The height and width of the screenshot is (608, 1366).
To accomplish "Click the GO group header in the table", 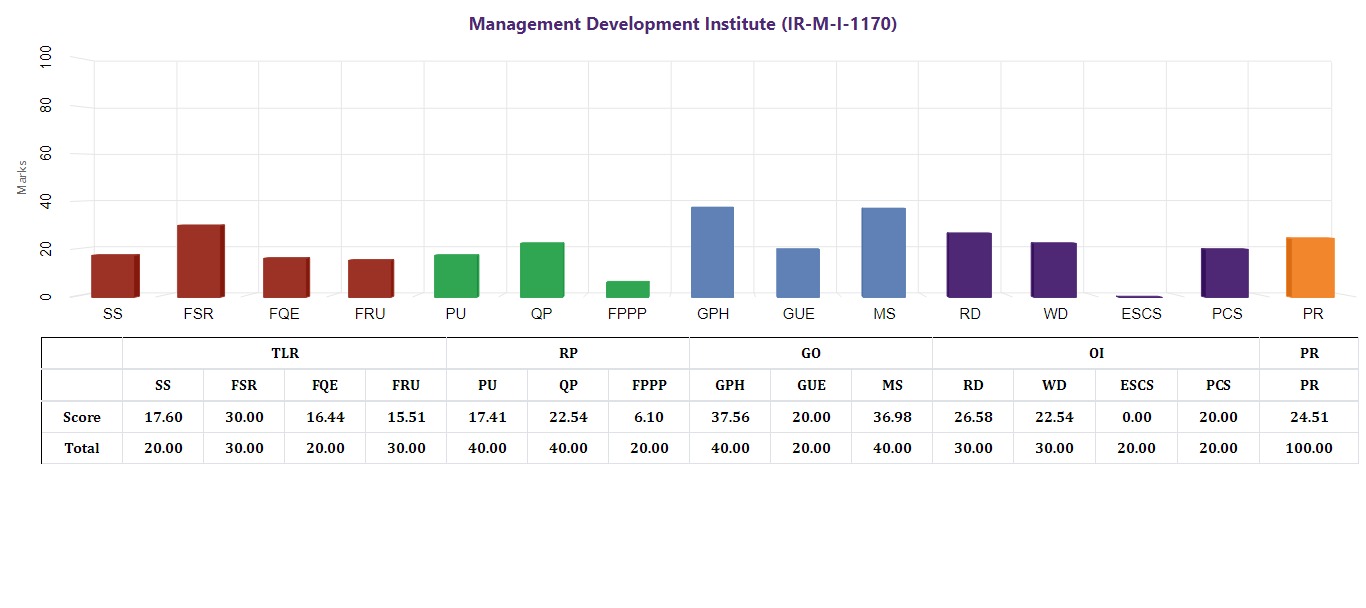I will 811,353.
